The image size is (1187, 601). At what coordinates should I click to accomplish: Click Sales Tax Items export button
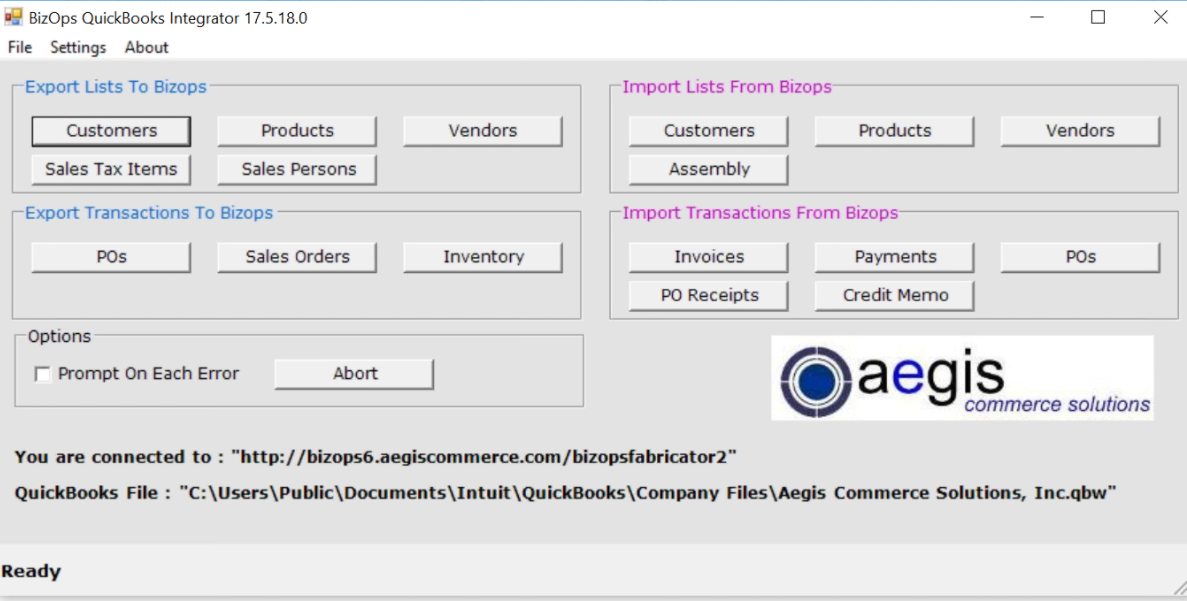pos(111,169)
